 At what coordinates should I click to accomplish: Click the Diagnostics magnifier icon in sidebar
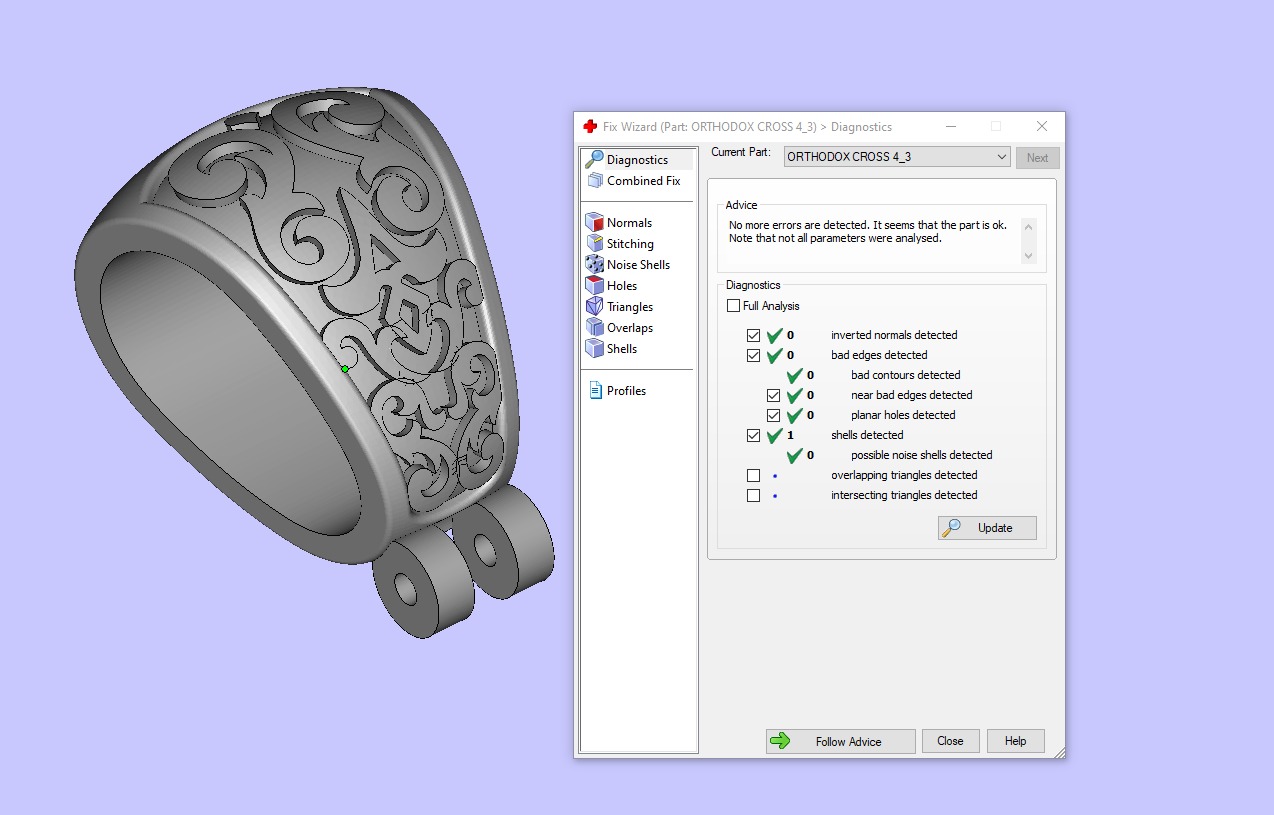(594, 159)
